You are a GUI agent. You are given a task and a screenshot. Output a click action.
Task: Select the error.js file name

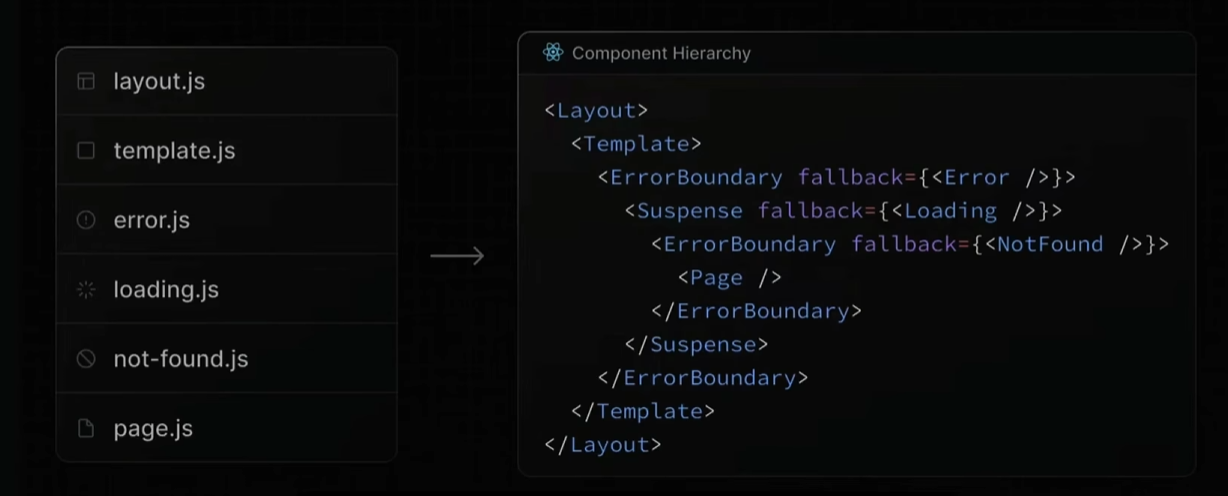click(151, 220)
